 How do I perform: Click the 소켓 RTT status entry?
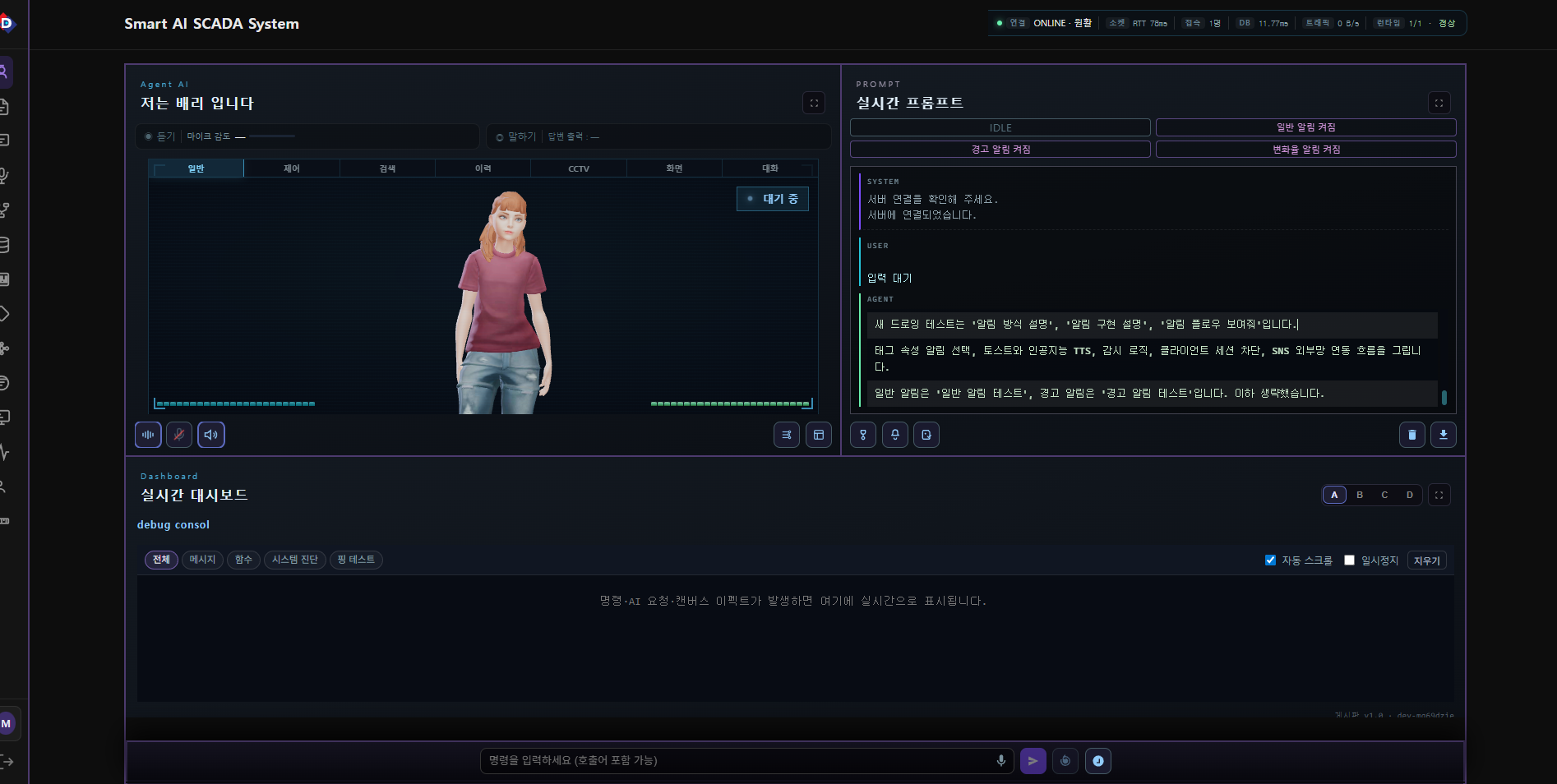coord(1137,23)
